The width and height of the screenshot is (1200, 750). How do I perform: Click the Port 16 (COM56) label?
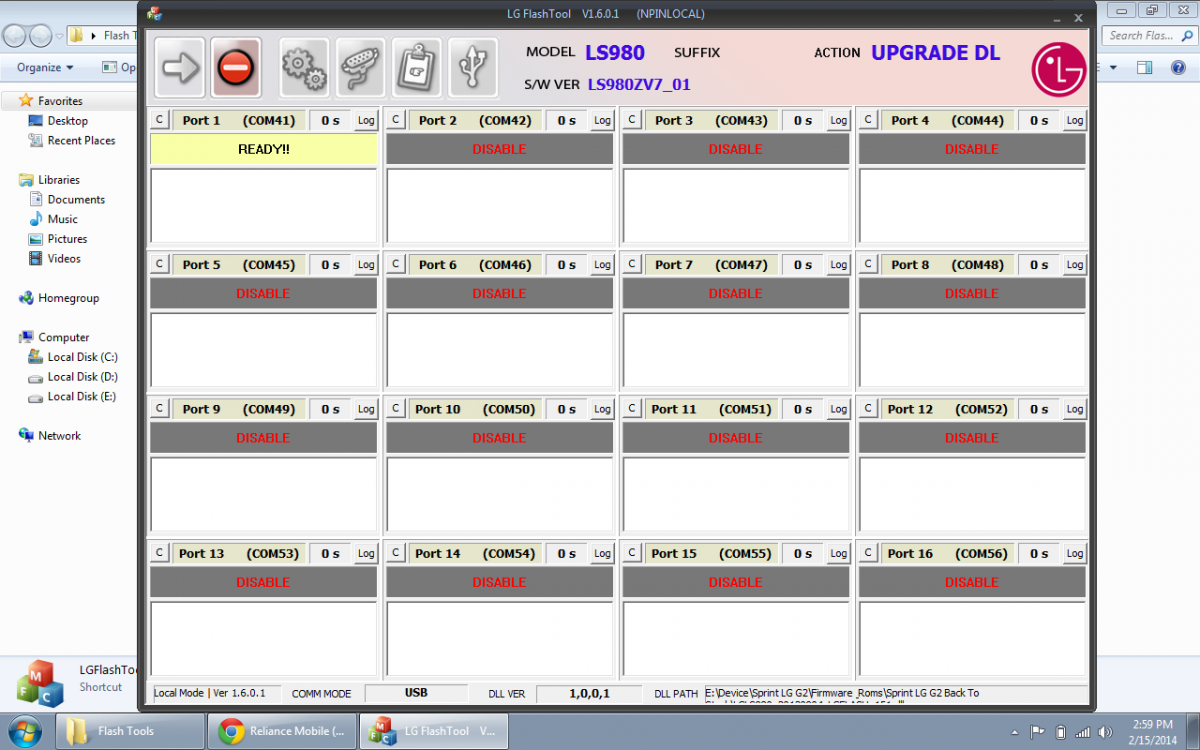(x=947, y=553)
